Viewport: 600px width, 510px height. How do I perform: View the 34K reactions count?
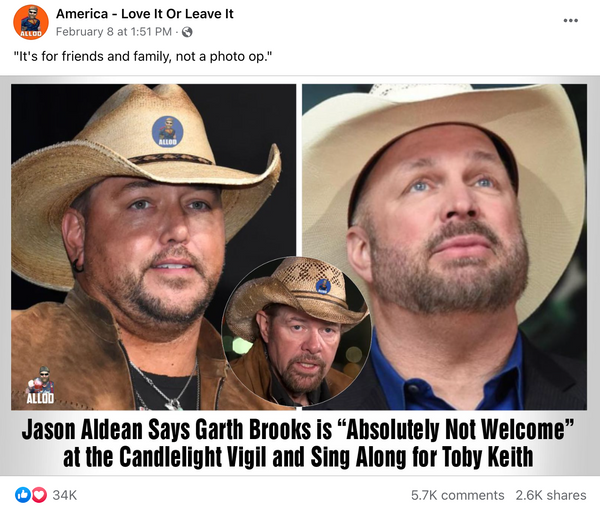coord(65,495)
